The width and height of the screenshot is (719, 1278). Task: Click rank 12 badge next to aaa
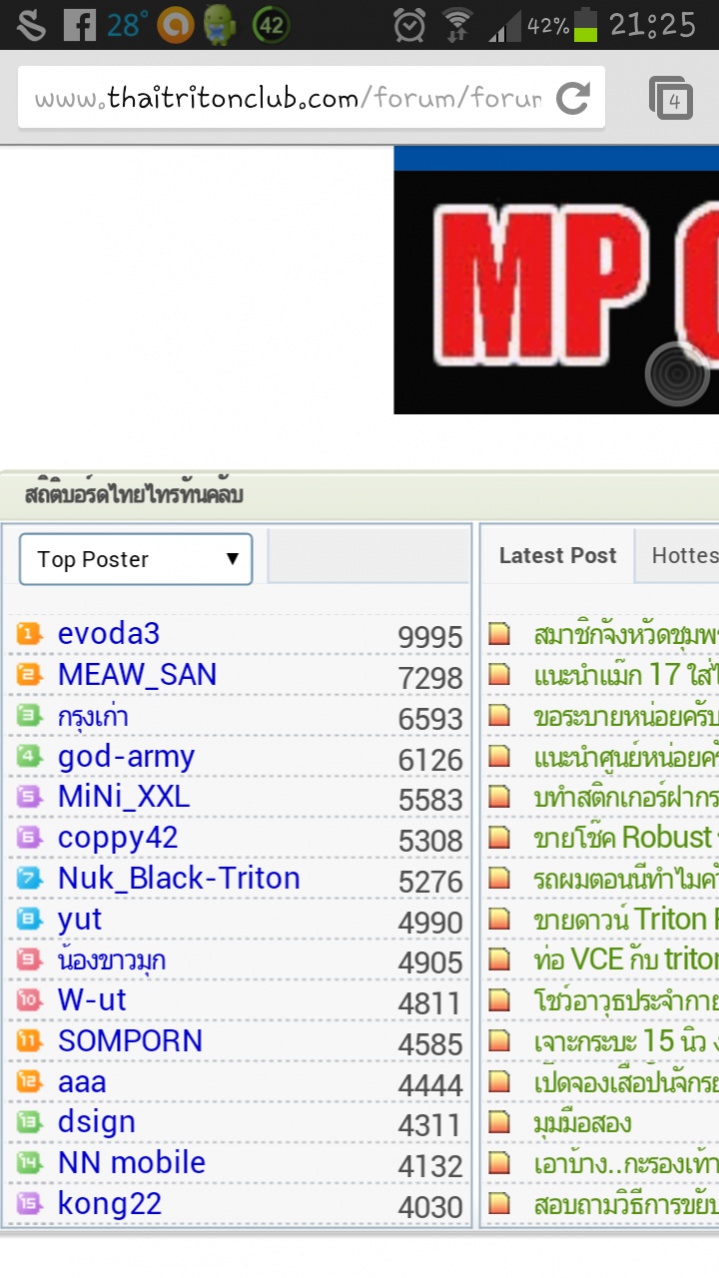tap(30, 1082)
